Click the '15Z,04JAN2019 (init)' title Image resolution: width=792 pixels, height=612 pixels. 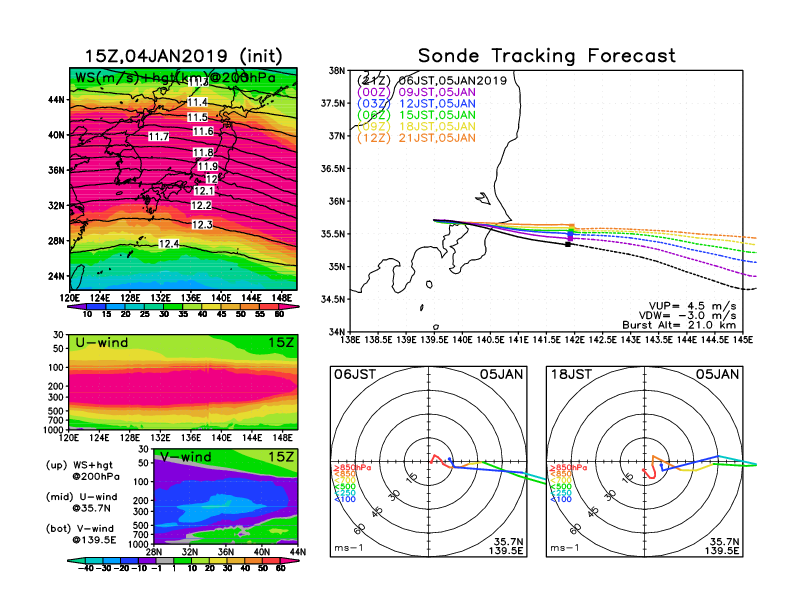tap(183, 56)
